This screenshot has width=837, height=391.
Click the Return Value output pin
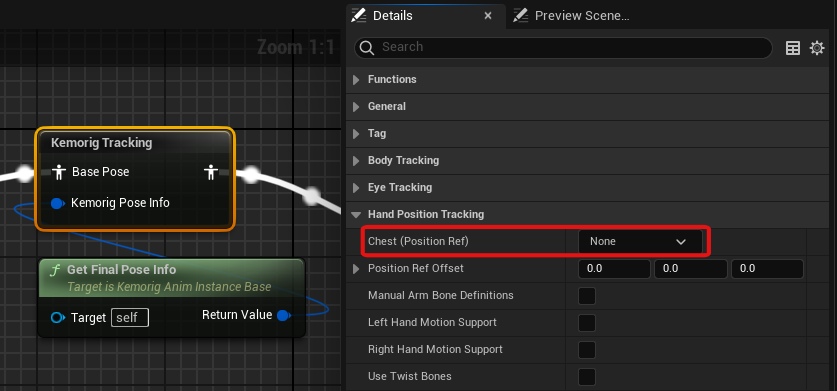tap(283, 315)
